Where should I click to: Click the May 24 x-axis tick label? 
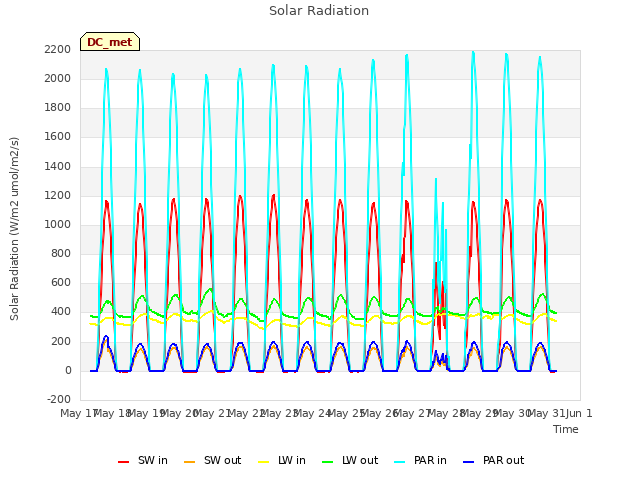[x=311, y=413]
